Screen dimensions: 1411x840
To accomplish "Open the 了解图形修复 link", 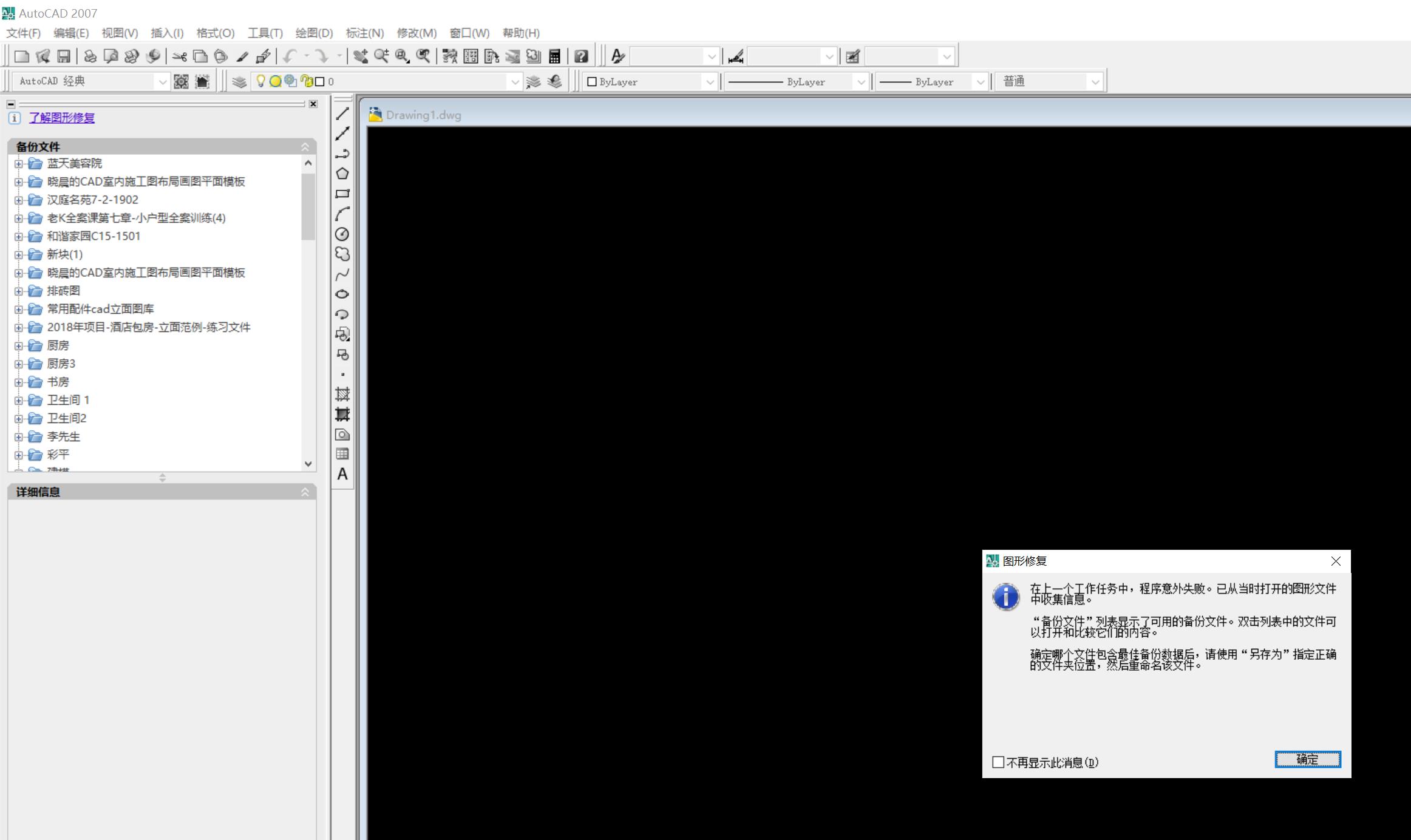I will point(62,118).
